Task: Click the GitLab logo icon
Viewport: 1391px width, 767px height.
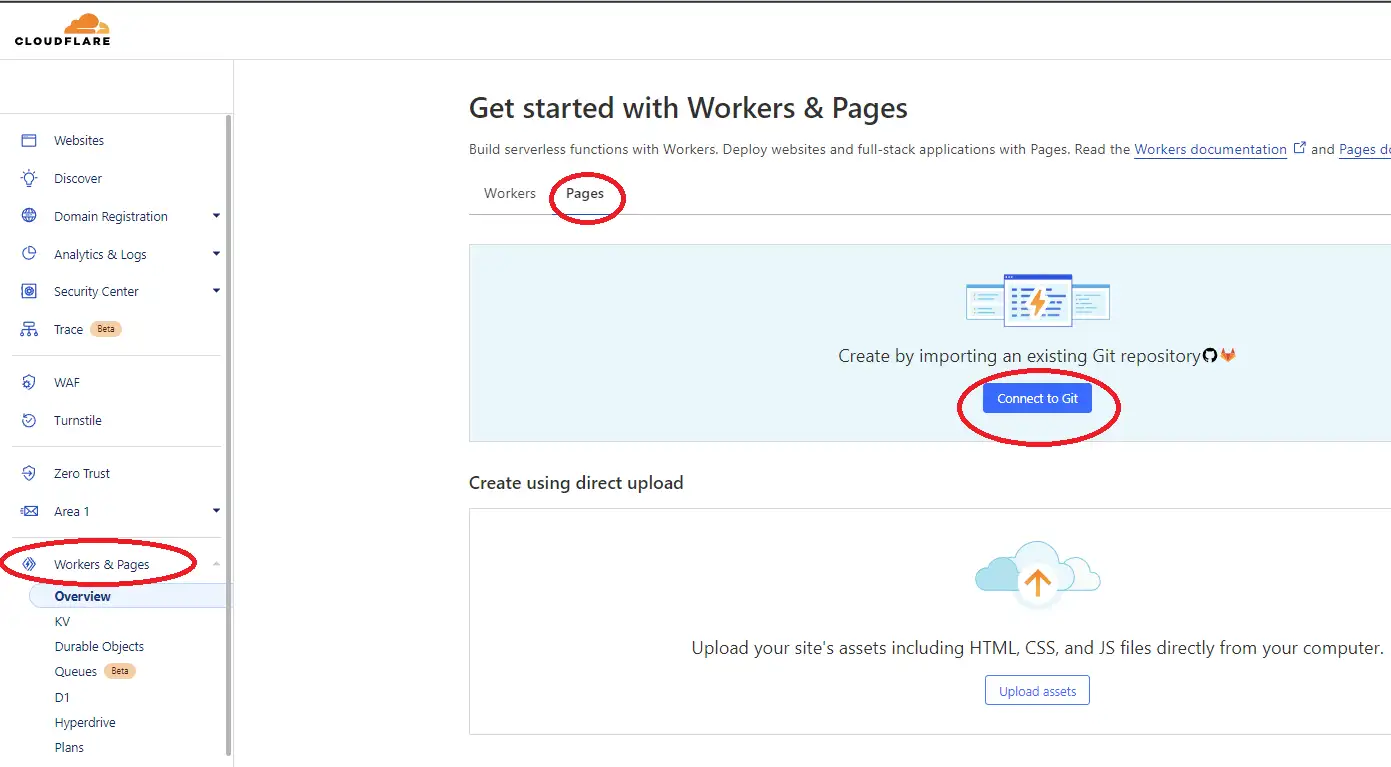Action: 1228,355
